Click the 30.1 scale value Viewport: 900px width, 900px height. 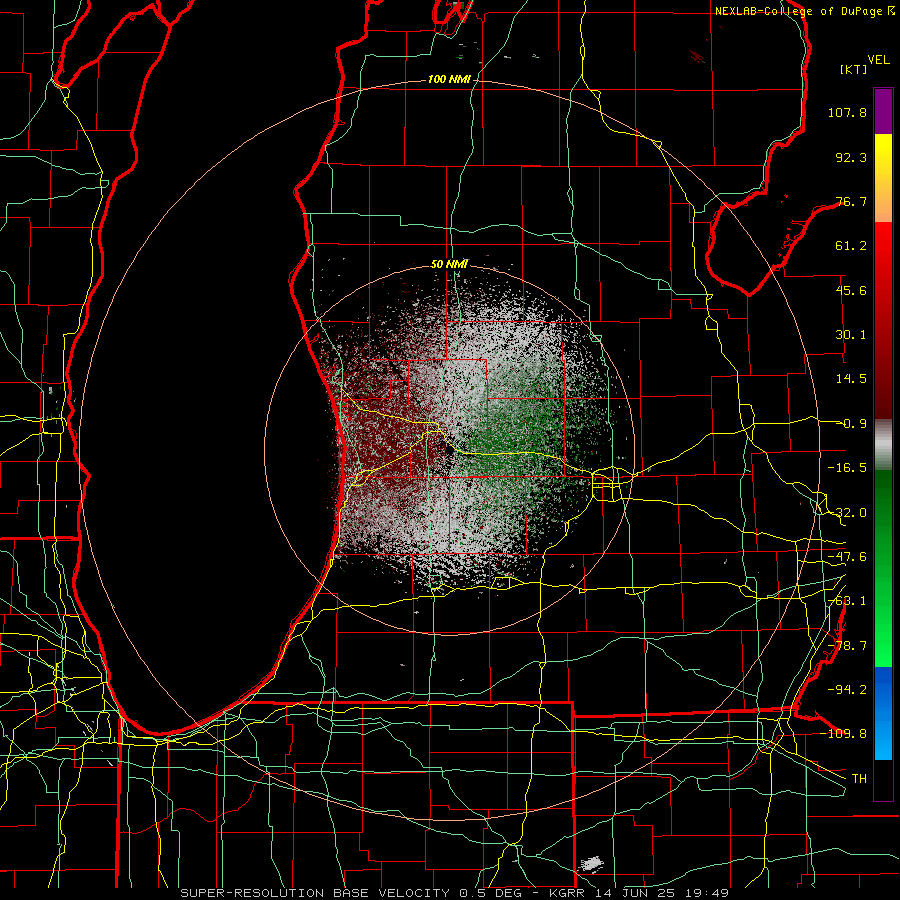coord(851,335)
